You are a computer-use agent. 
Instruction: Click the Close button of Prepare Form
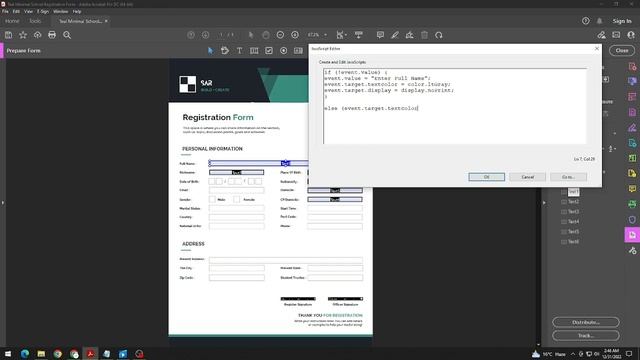pos(622,51)
